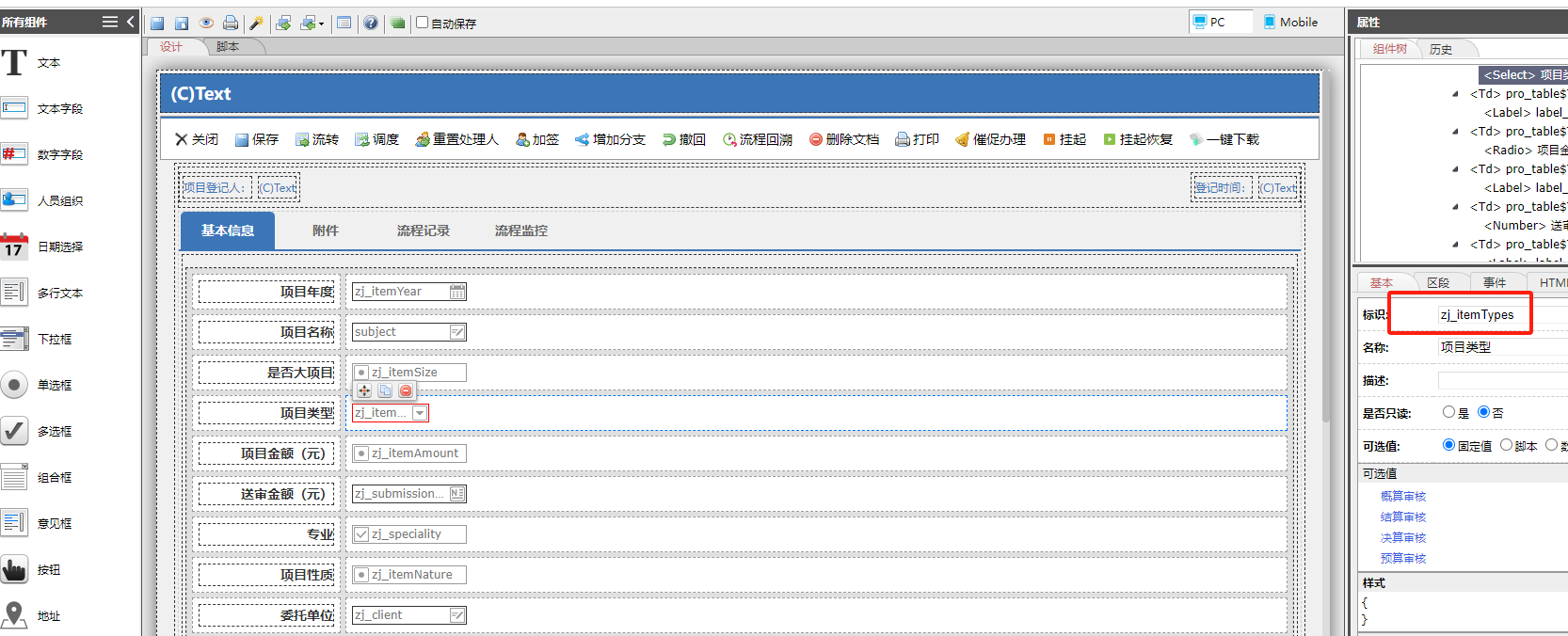Collapse the 所有组件 panel with the arrow

(x=131, y=22)
